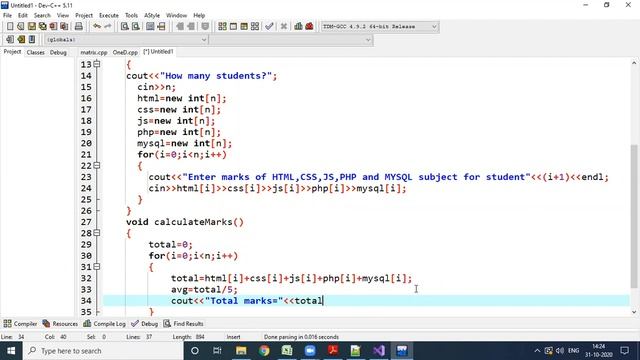Redo the edit with the toolbar arrow
This screenshot has width=640, height=360.
pos(108,27)
